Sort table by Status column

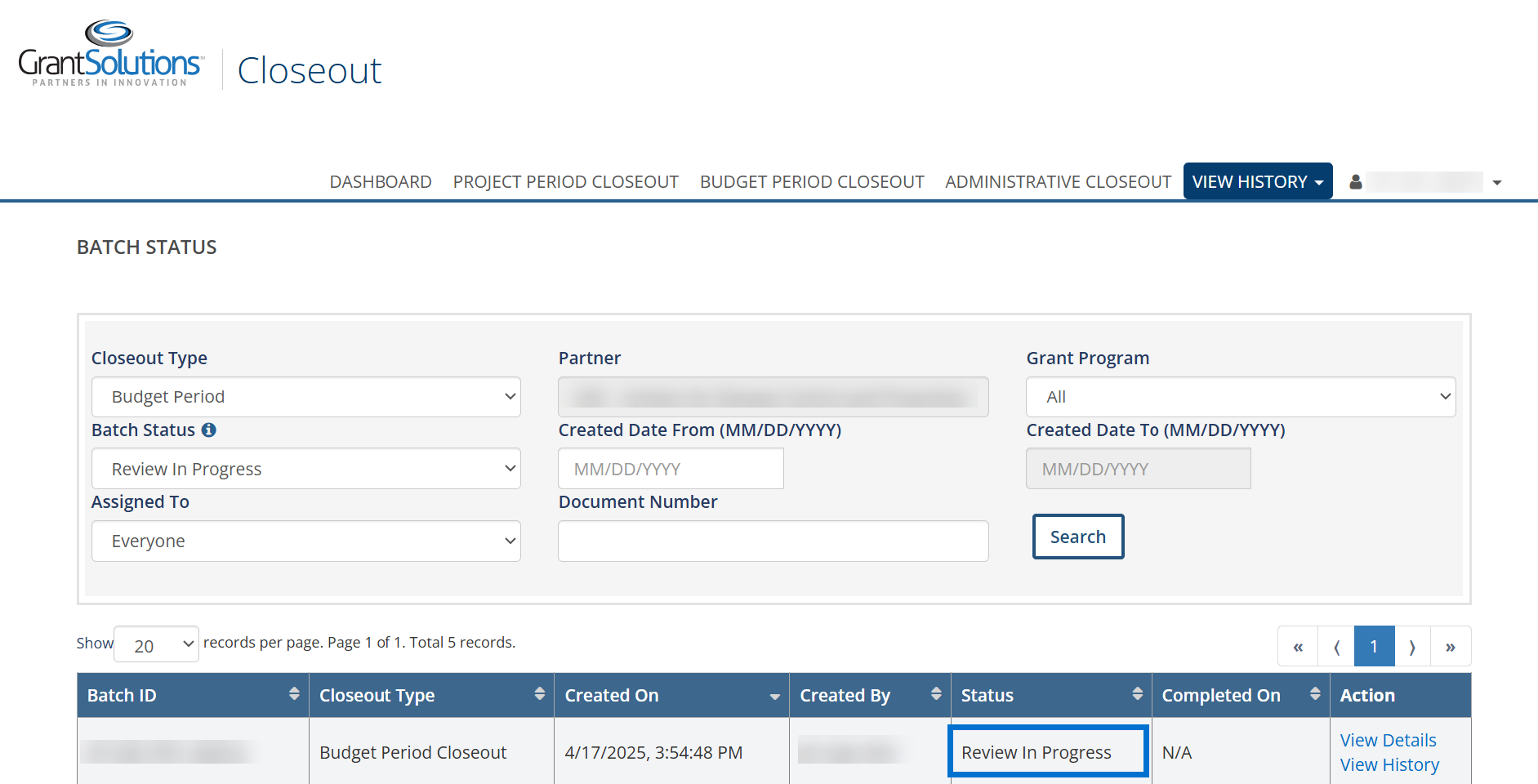[1137, 694]
